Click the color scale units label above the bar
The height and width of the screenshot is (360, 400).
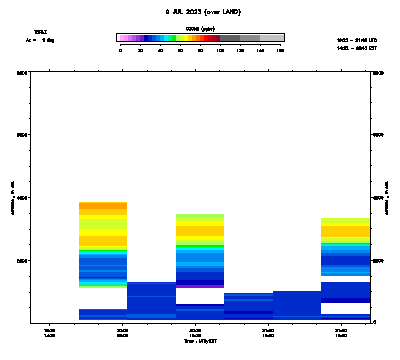pyautogui.click(x=200, y=29)
